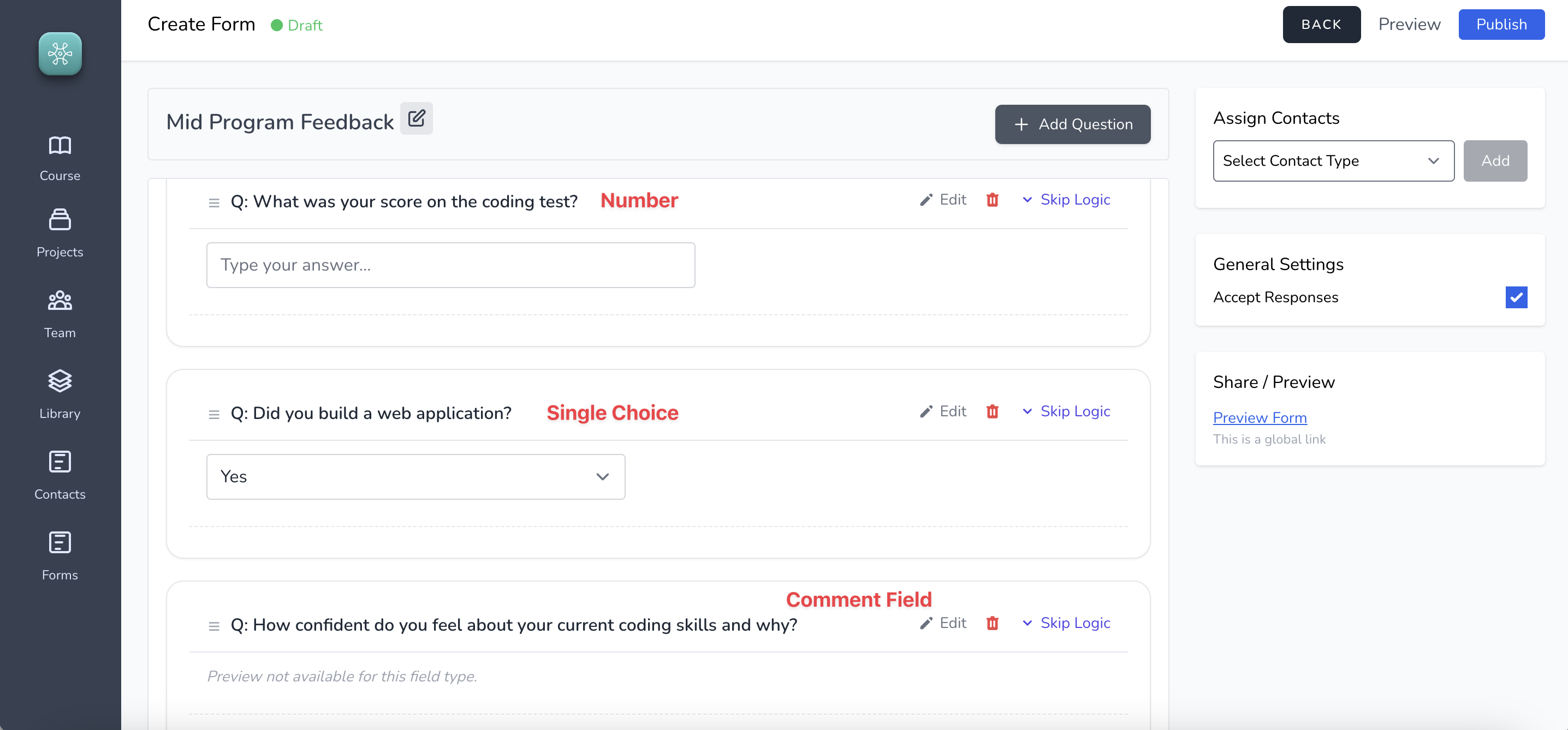Open the Course section
This screenshot has width=1568, height=730.
click(x=60, y=158)
